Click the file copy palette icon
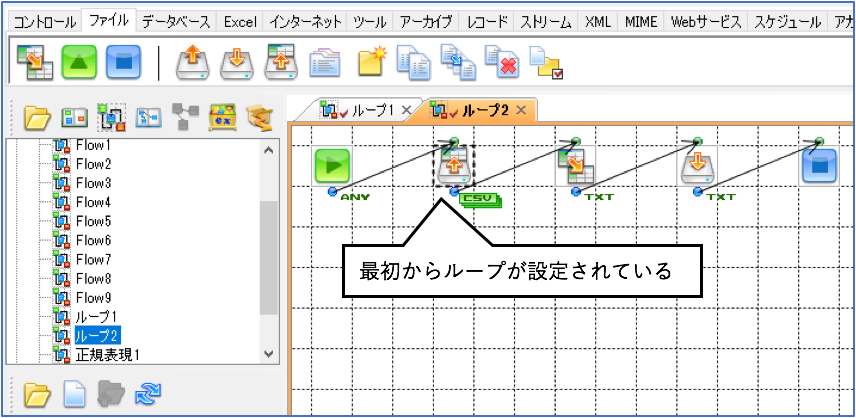 coord(414,62)
